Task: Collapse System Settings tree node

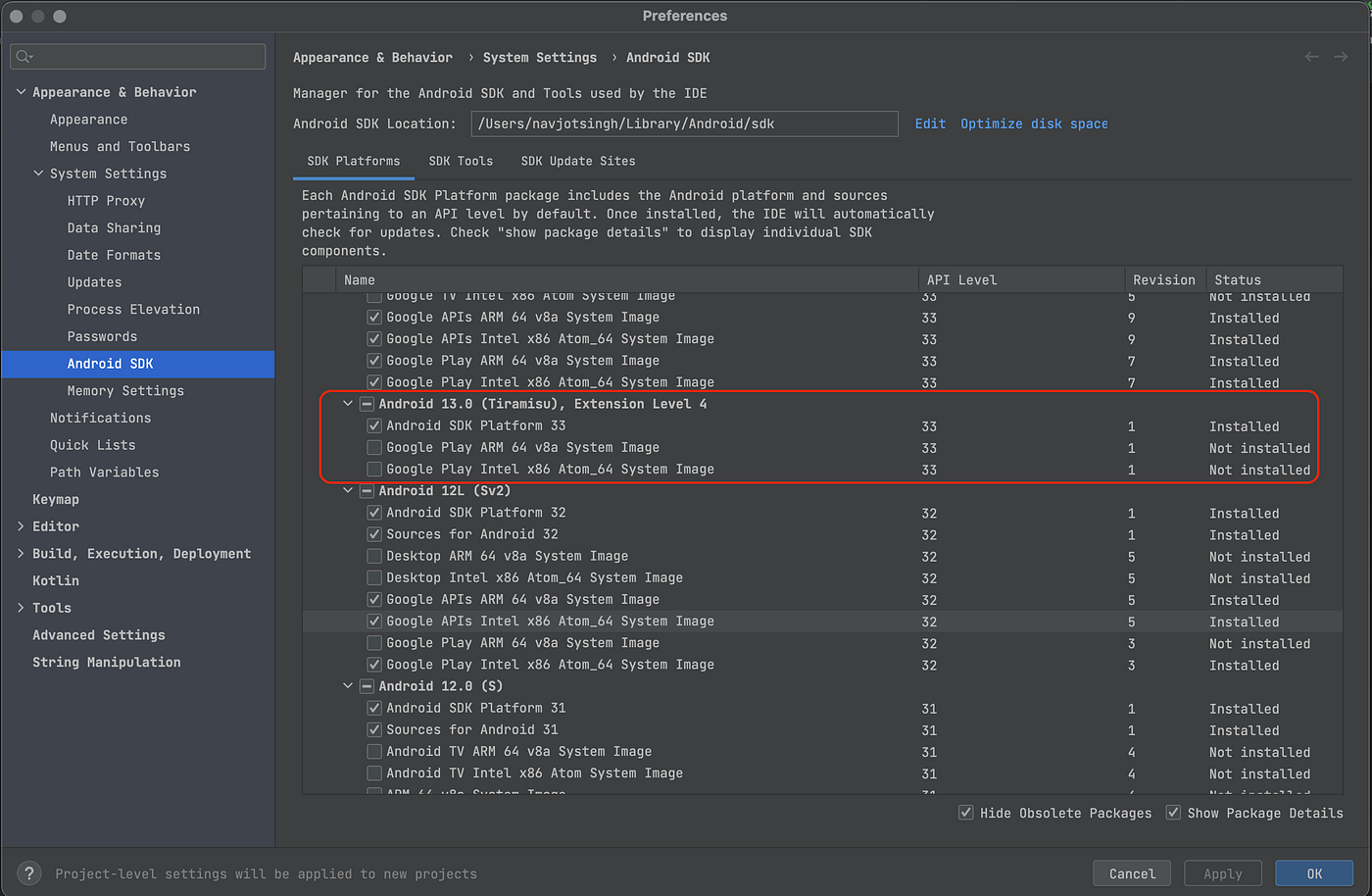Action: pos(38,174)
